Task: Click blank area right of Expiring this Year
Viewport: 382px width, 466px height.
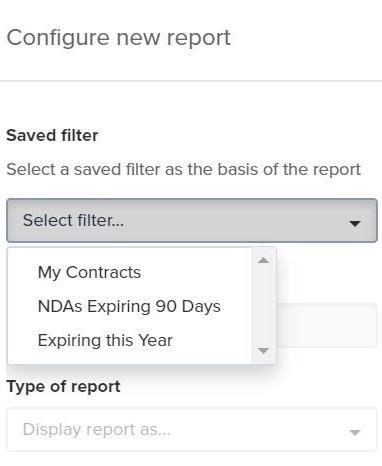Action: tap(212, 340)
